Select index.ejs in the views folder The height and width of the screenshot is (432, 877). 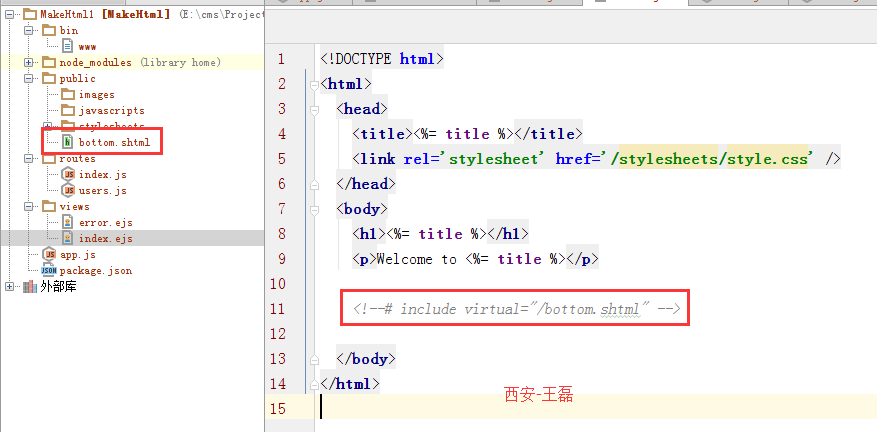pyautogui.click(x=106, y=239)
